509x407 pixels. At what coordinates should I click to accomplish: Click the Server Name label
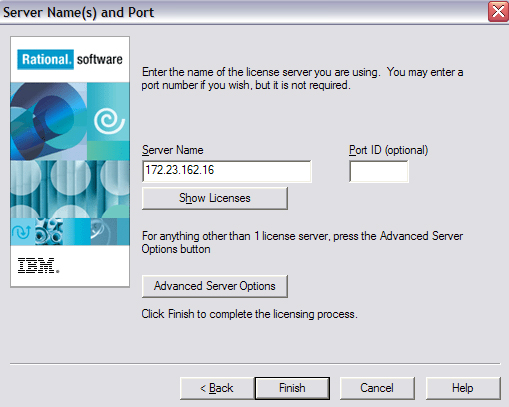coord(173,150)
